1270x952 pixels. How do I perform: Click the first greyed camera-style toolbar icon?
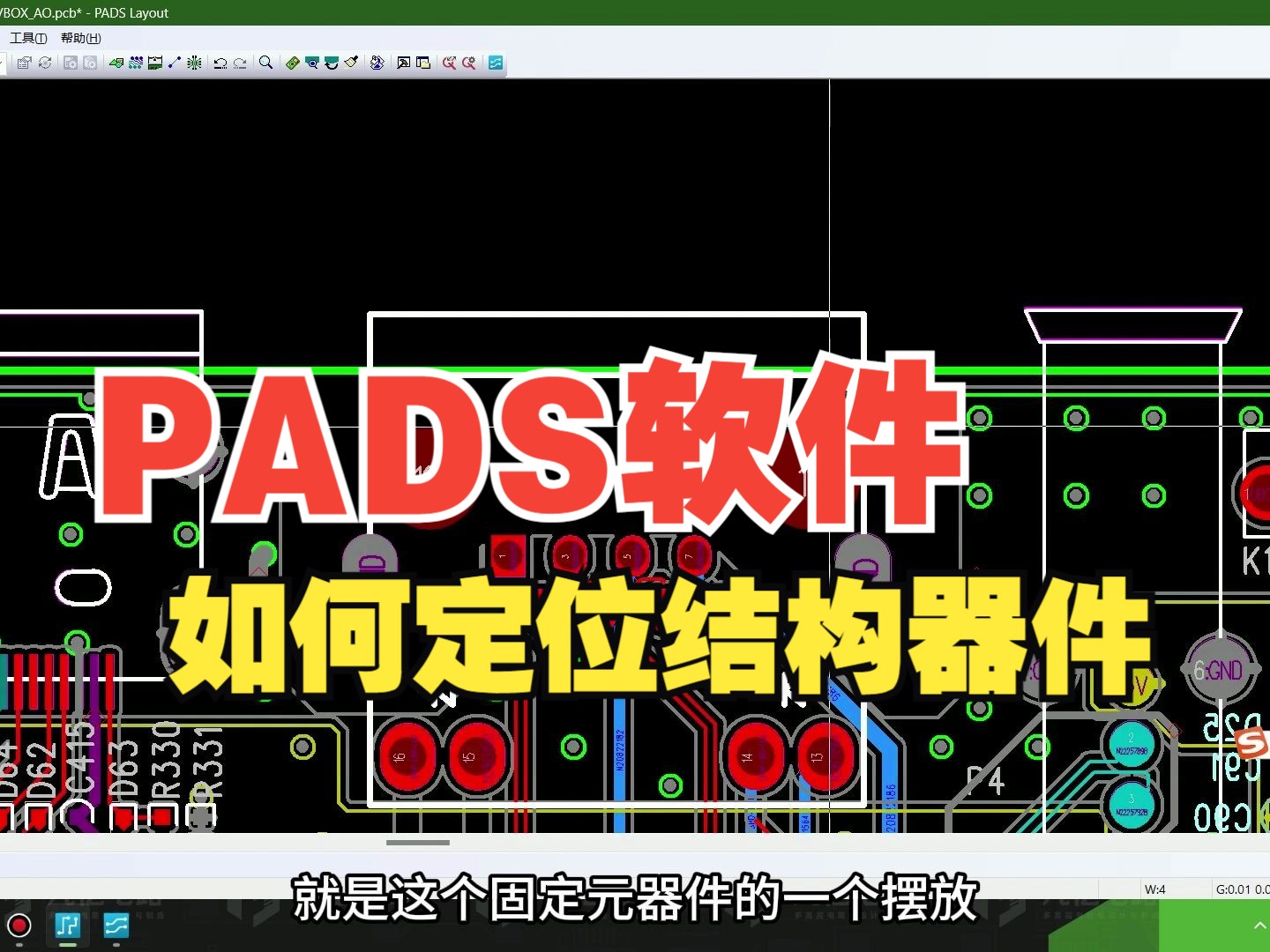coord(71,63)
